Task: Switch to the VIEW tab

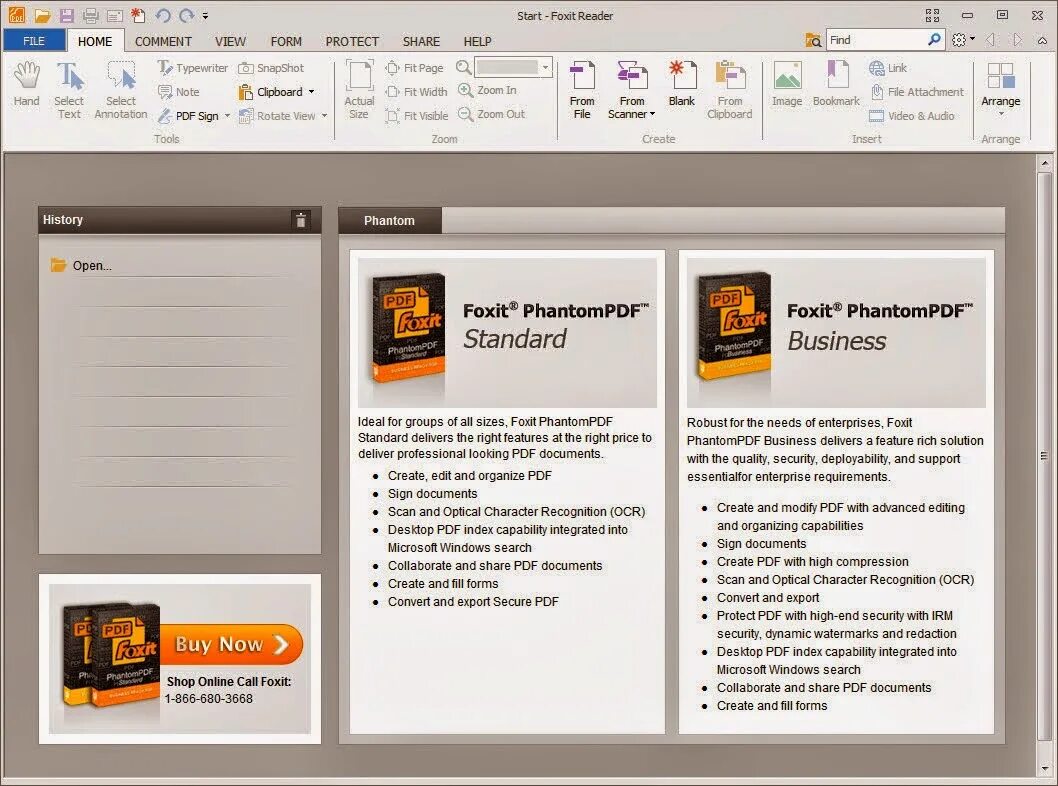Action: pos(230,41)
